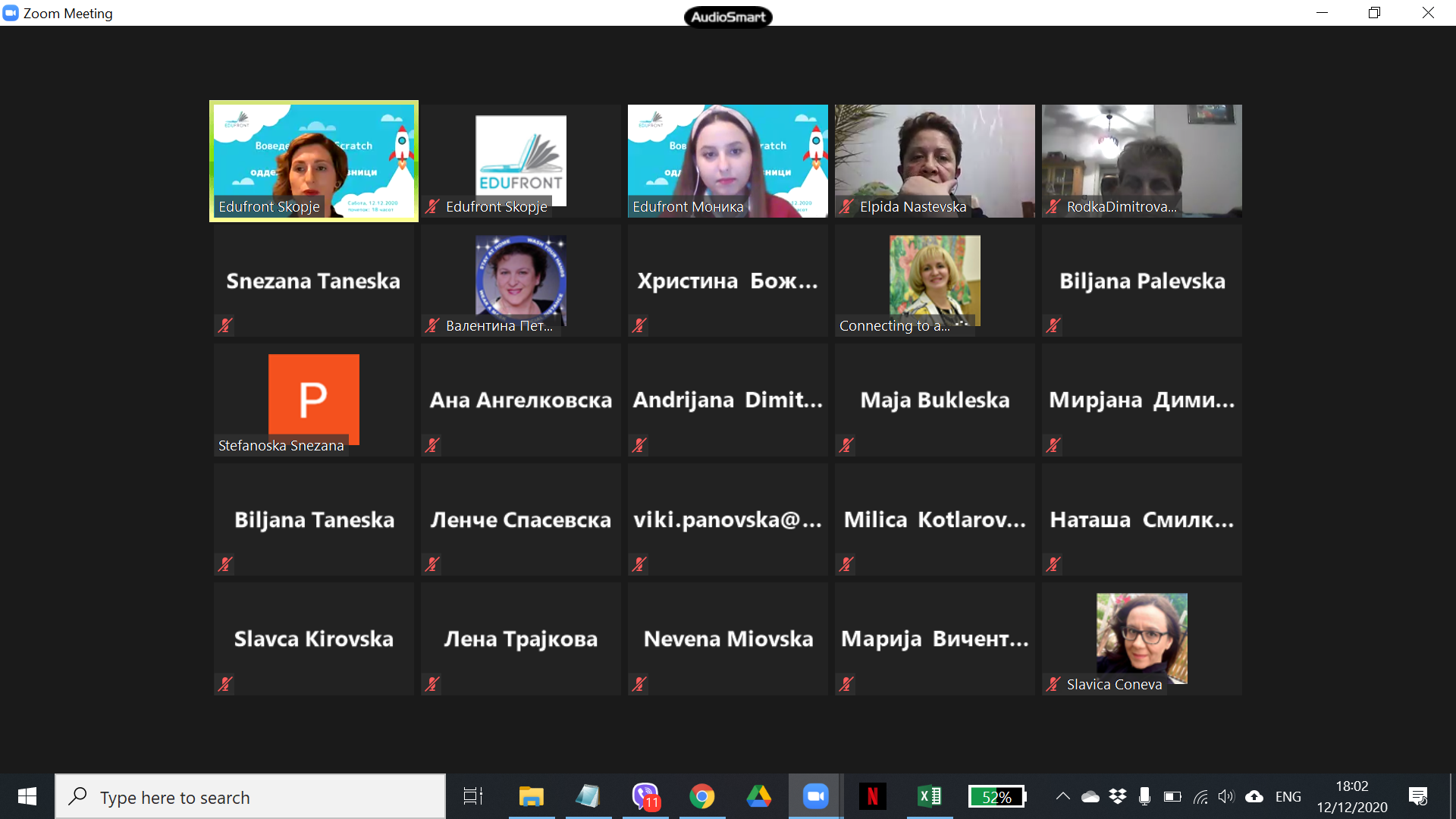Viewport: 1456px width, 819px height.
Task: Click muted mic icon on Nevena Miovska tile
Action: (x=639, y=684)
